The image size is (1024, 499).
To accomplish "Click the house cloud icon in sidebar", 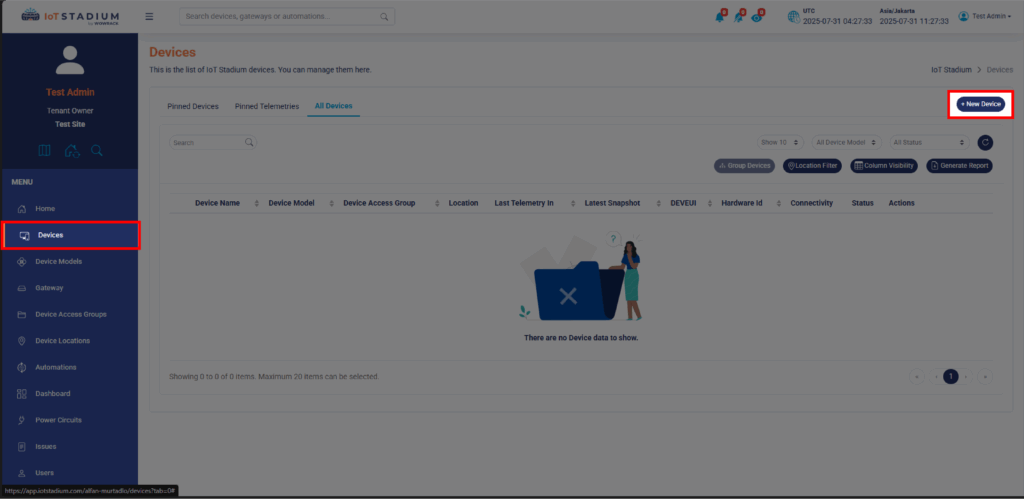I will pyautogui.click(x=71, y=151).
